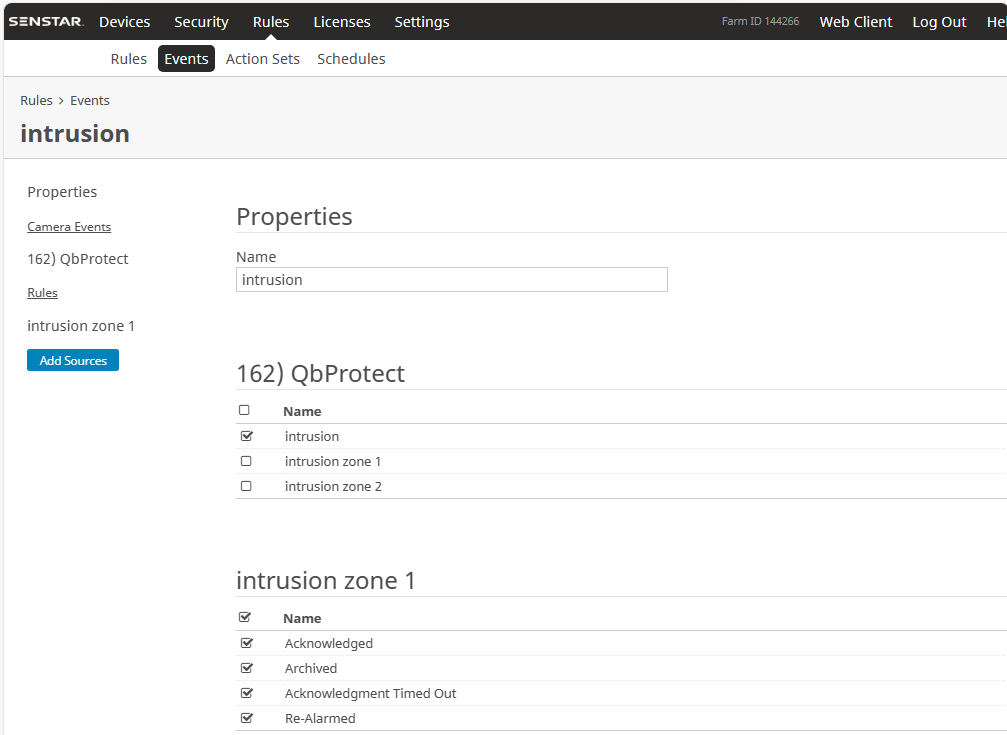This screenshot has height=735, width=1007.
Task: Open the Settings menu
Action: tap(421, 22)
